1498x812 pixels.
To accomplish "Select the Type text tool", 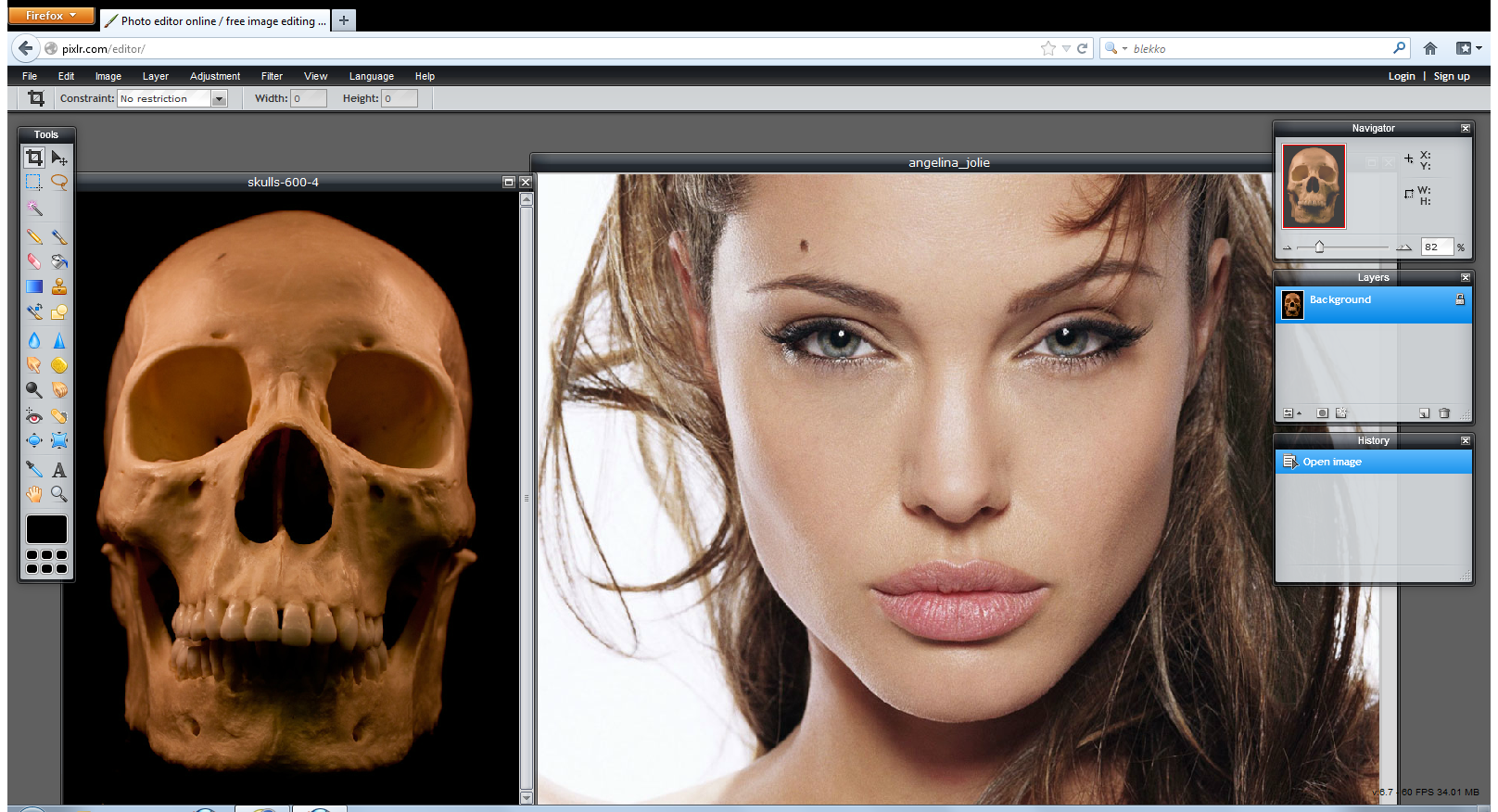I will [x=59, y=469].
